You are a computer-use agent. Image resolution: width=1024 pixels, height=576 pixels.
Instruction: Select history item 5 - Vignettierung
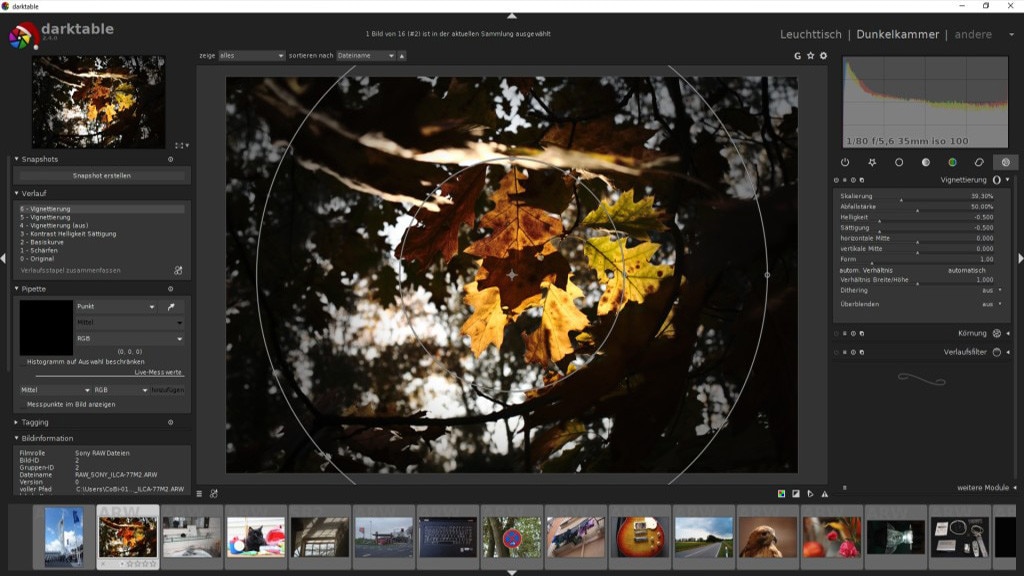pyautogui.click(x=101, y=217)
